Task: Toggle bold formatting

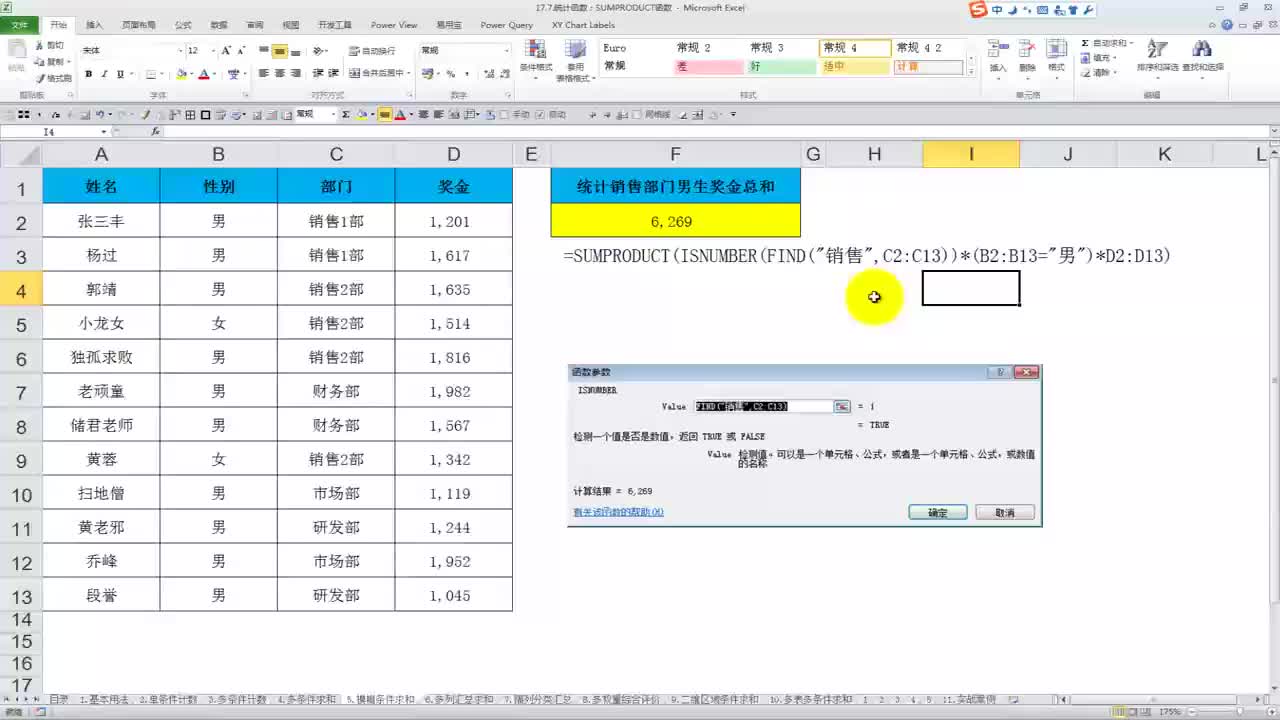Action: pos(88,74)
